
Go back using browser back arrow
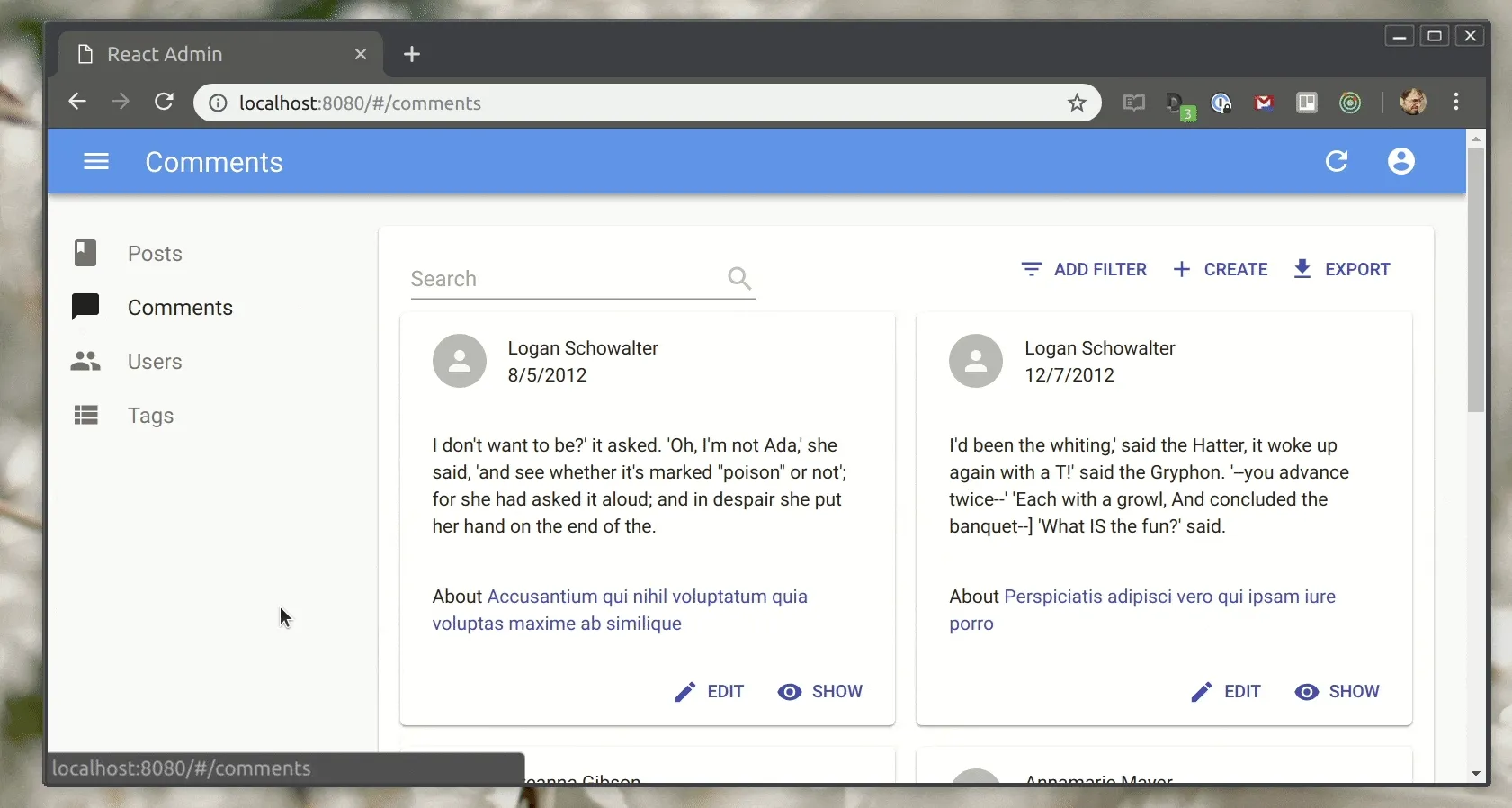pos(77,103)
